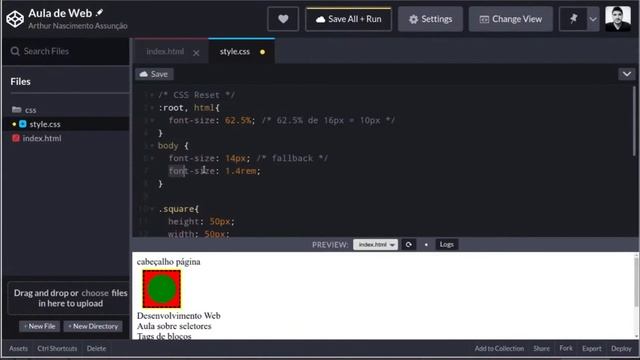Click the red square with green circle in preview
Viewport: 640px width, 360px height.
click(162, 289)
